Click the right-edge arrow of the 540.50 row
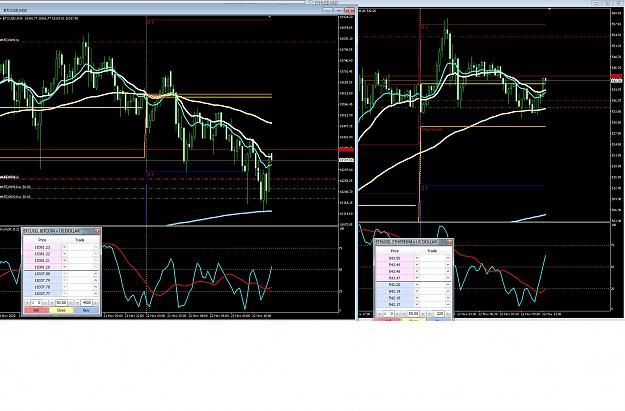 tap(448, 258)
